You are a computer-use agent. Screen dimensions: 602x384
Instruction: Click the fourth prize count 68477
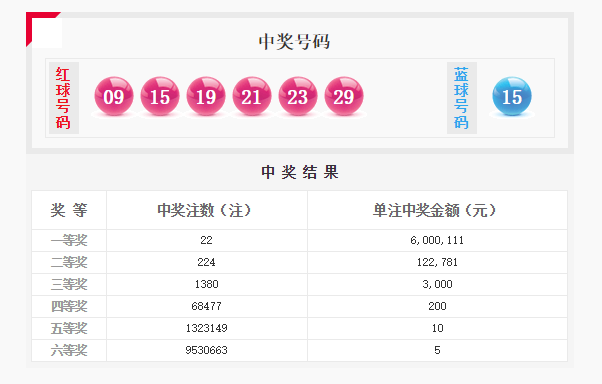pyautogui.click(x=207, y=306)
